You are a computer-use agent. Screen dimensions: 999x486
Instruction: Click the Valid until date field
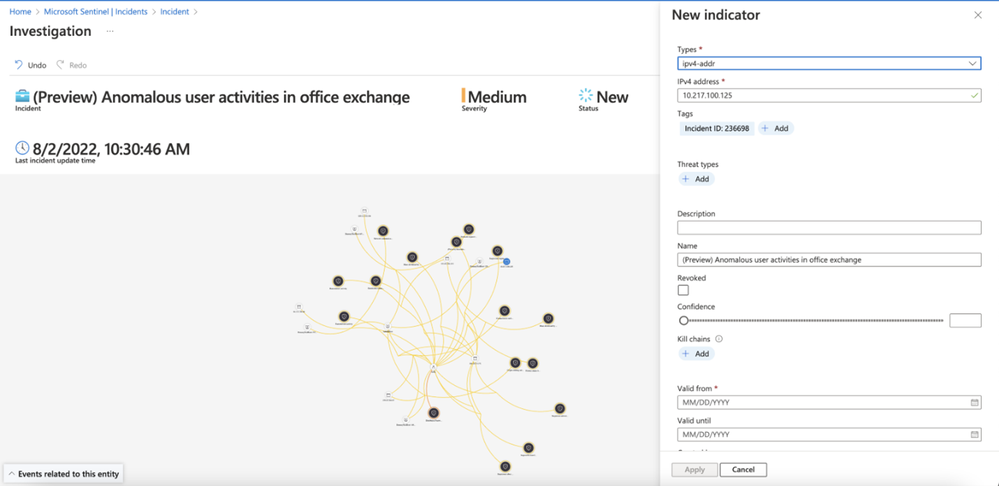point(829,434)
